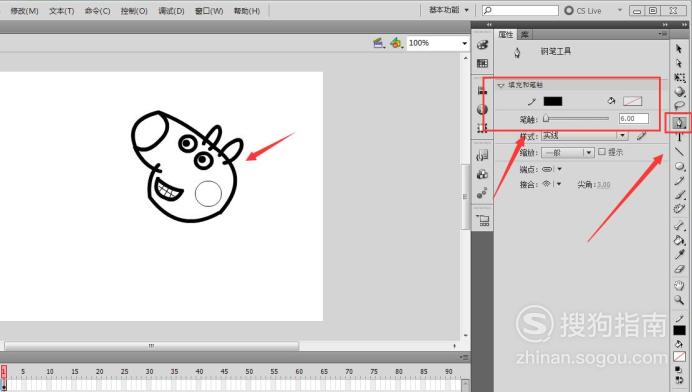Collapse the 填充和笔触 section triangle
The width and height of the screenshot is (692, 392).
(x=501, y=85)
